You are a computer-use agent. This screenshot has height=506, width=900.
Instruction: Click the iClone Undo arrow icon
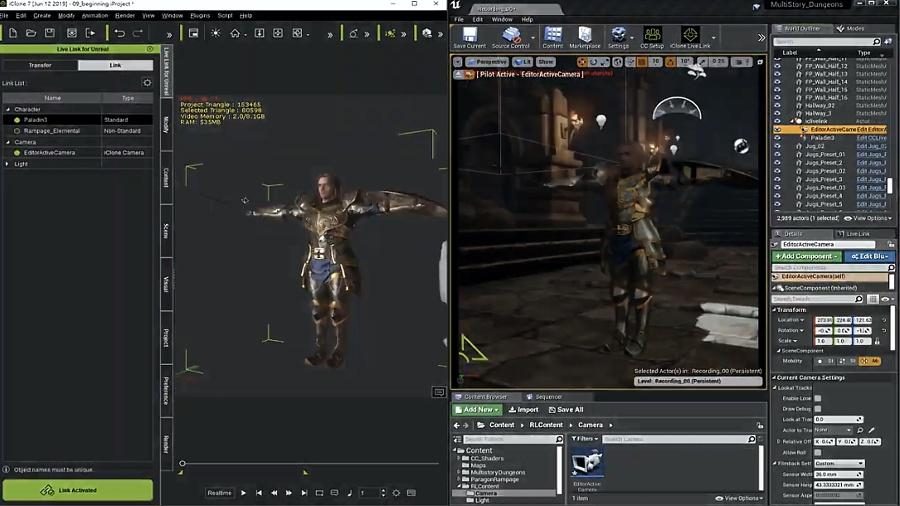click(x=119, y=33)
